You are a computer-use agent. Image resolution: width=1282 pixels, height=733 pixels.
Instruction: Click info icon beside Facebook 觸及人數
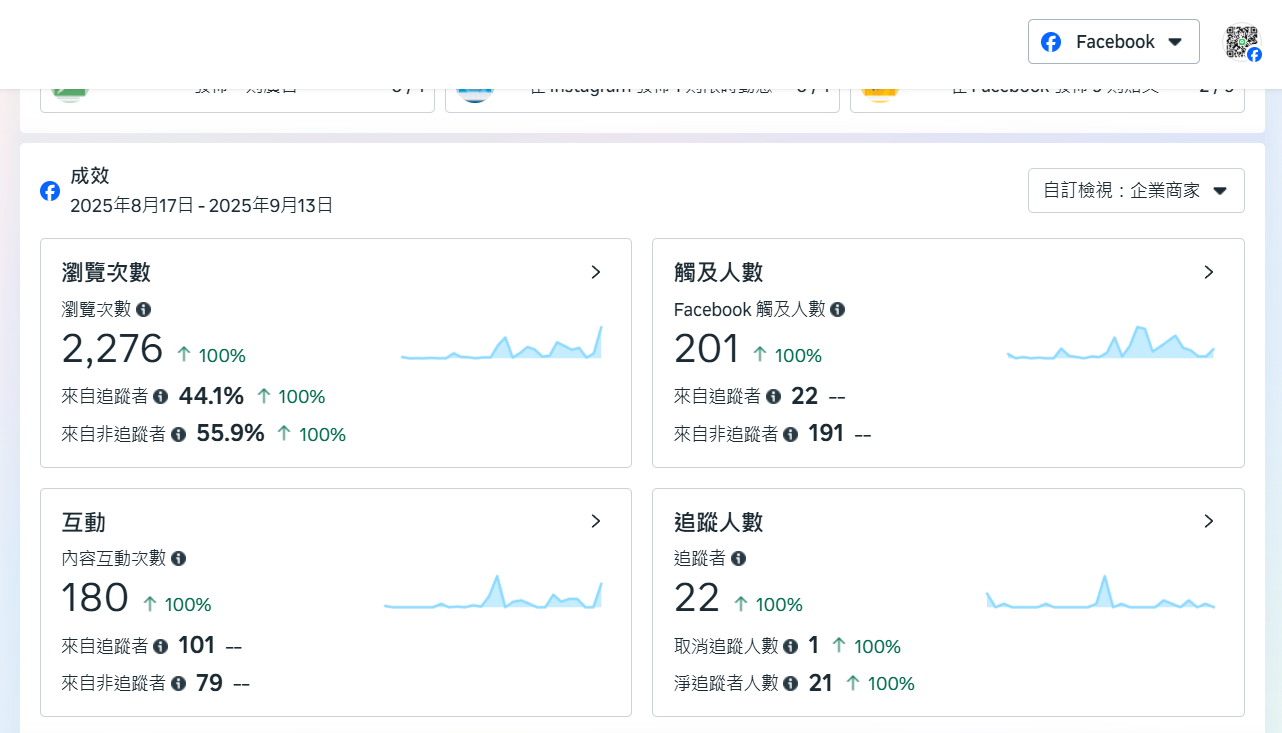pos(837,310)
